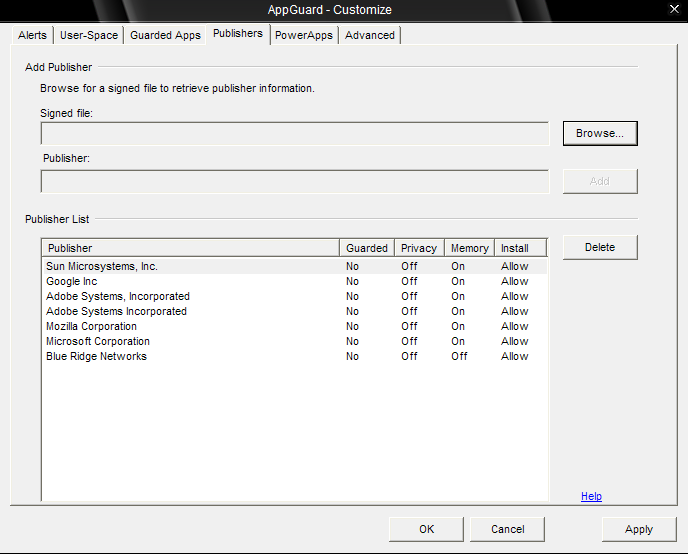
Task: Click the Cancel button
Action: click(507, 529)
